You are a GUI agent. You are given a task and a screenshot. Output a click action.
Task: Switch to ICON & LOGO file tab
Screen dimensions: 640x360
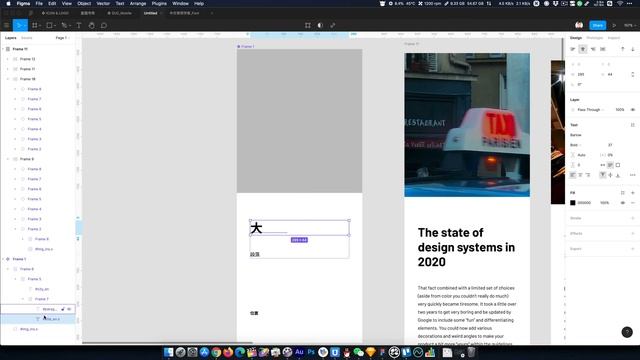click(x=55, y=13)
